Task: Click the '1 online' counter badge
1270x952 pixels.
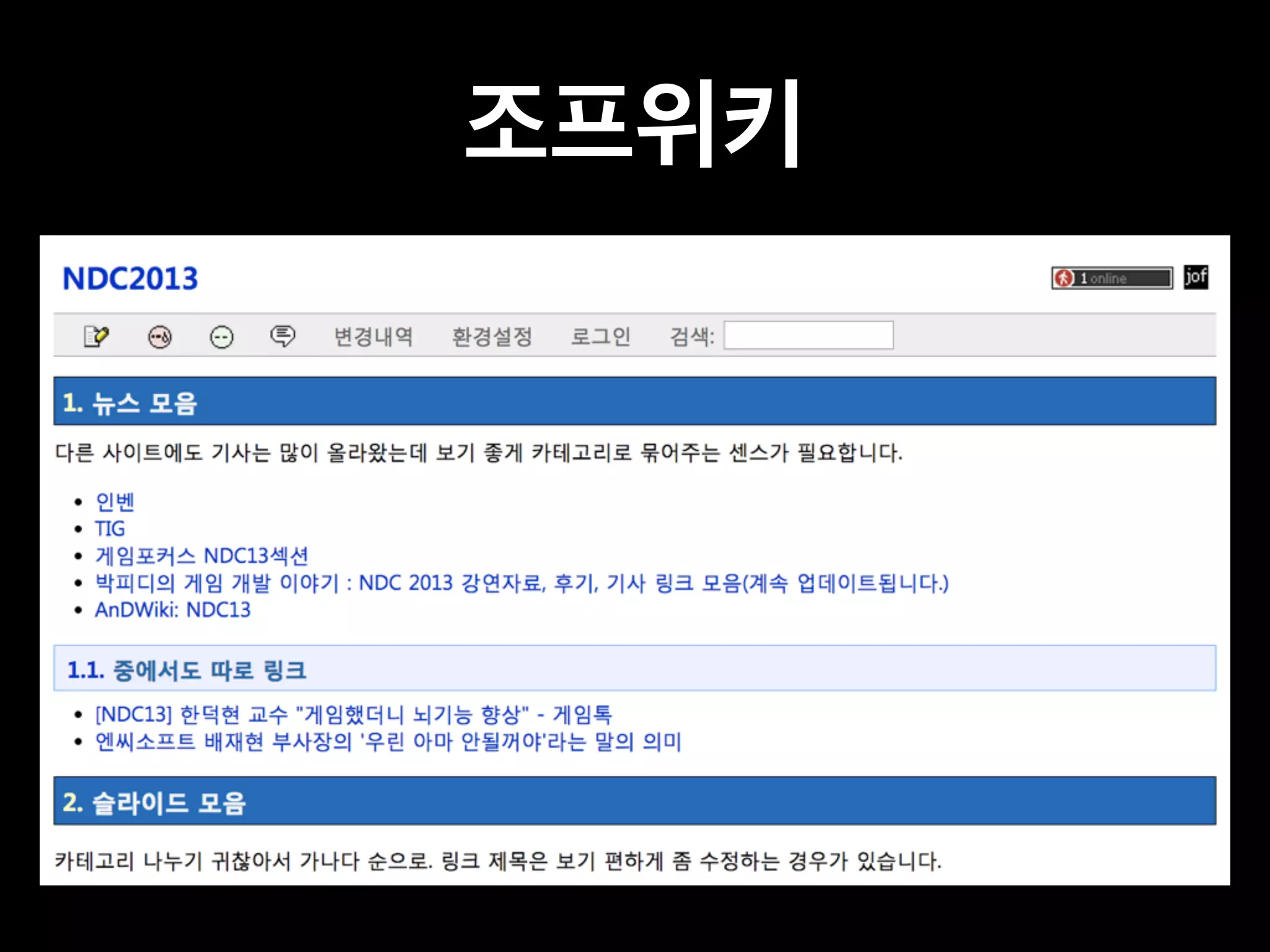Action: 1112,278
